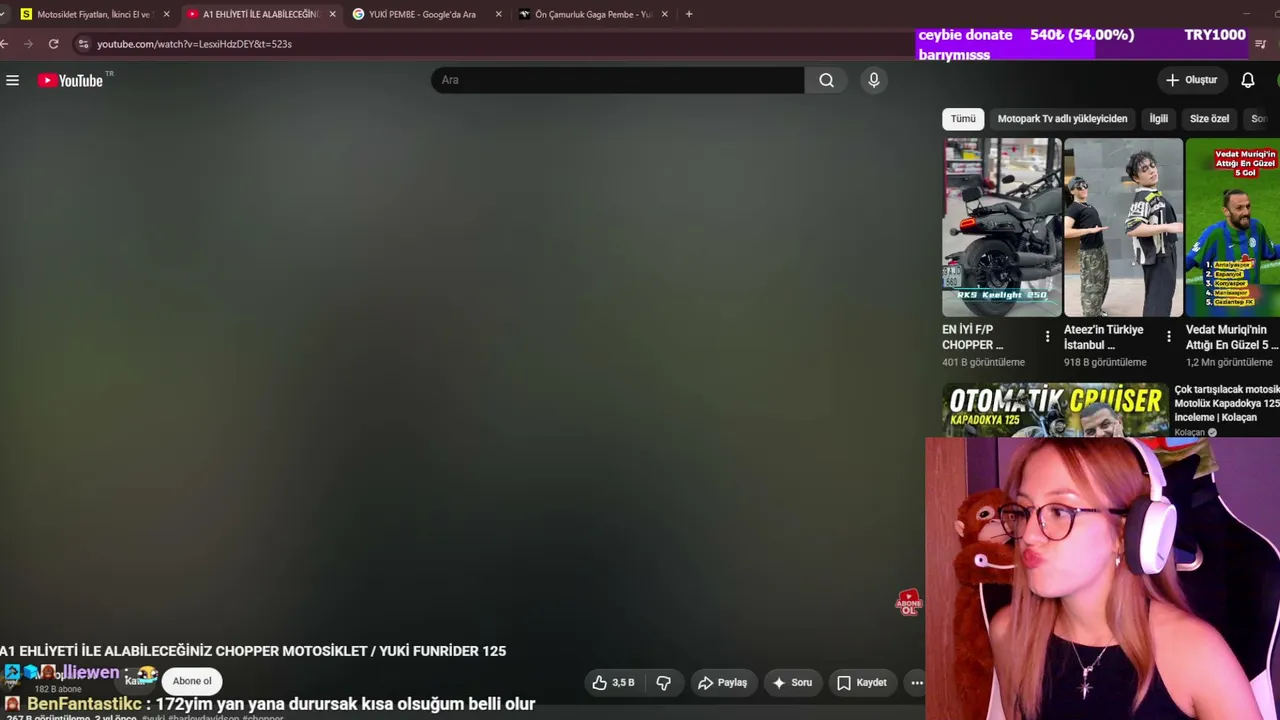Select the Tümü filter chip
Screen dimensions: 1280x720
click(x=963, y=119)
